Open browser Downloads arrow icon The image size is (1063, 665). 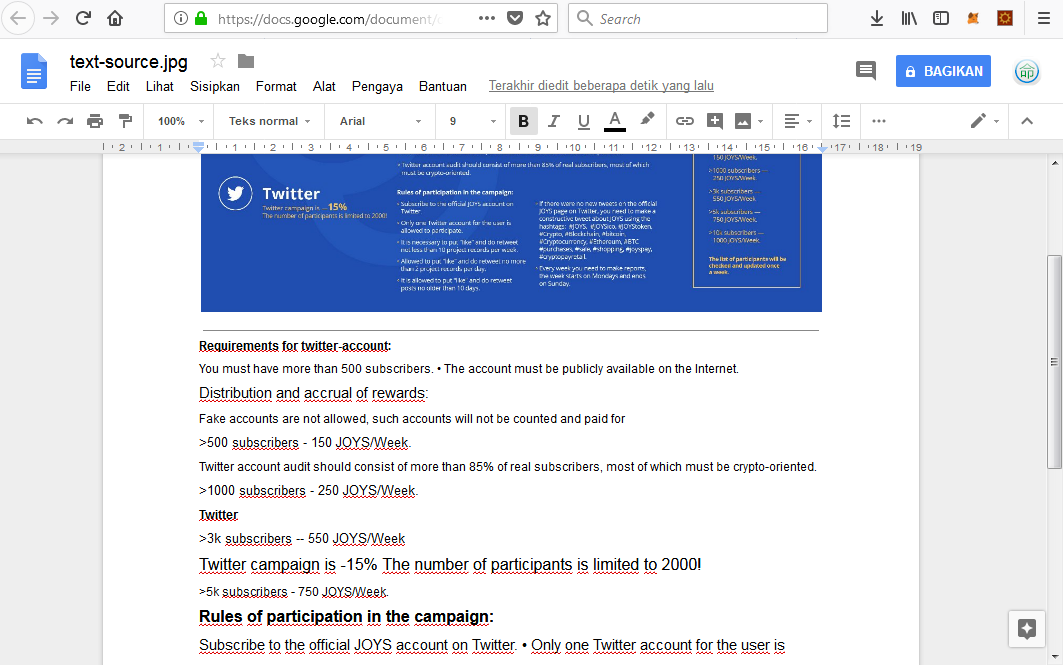coord(877,18)
